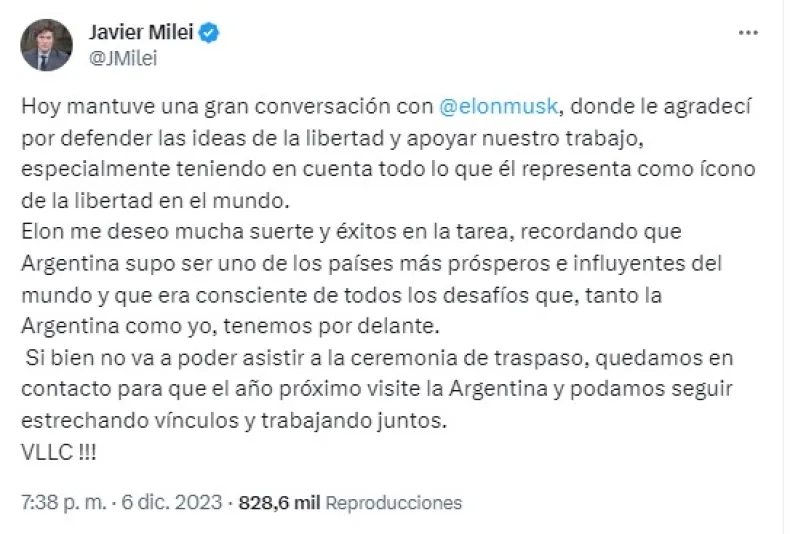The image size is (790, 534).
Task: Open Javier Milei's profile picture
Action: (x=46, y=45)
